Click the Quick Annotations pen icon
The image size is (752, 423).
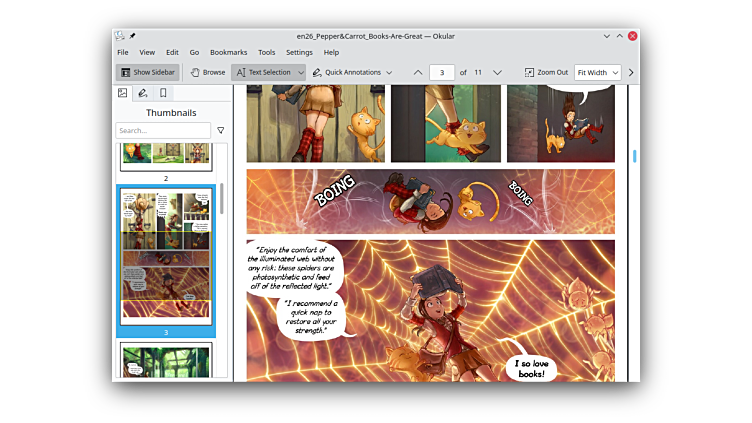pos(317,72)
